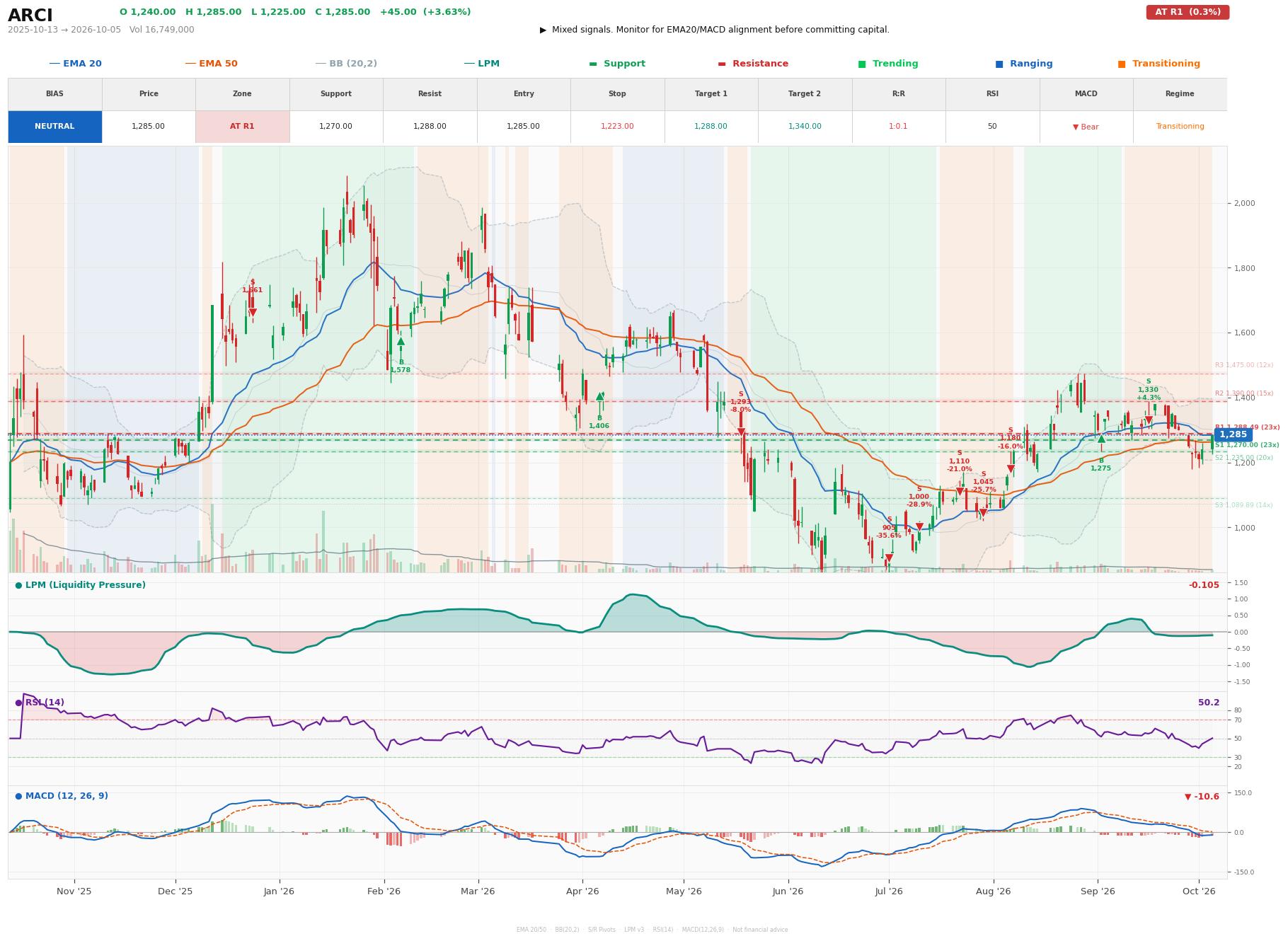Image resolution: width=1288 pixels, height=941 pixels.
Task: Click the green Support legend item
Action: click(x=617, y=64)
